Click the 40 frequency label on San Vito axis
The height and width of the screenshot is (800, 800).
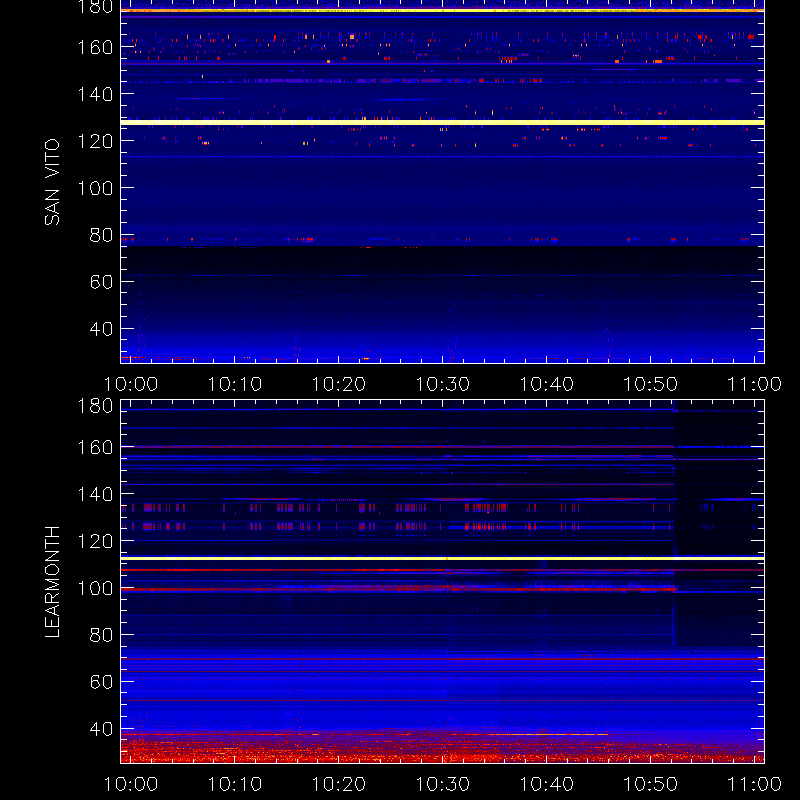[x=101, y=329]
